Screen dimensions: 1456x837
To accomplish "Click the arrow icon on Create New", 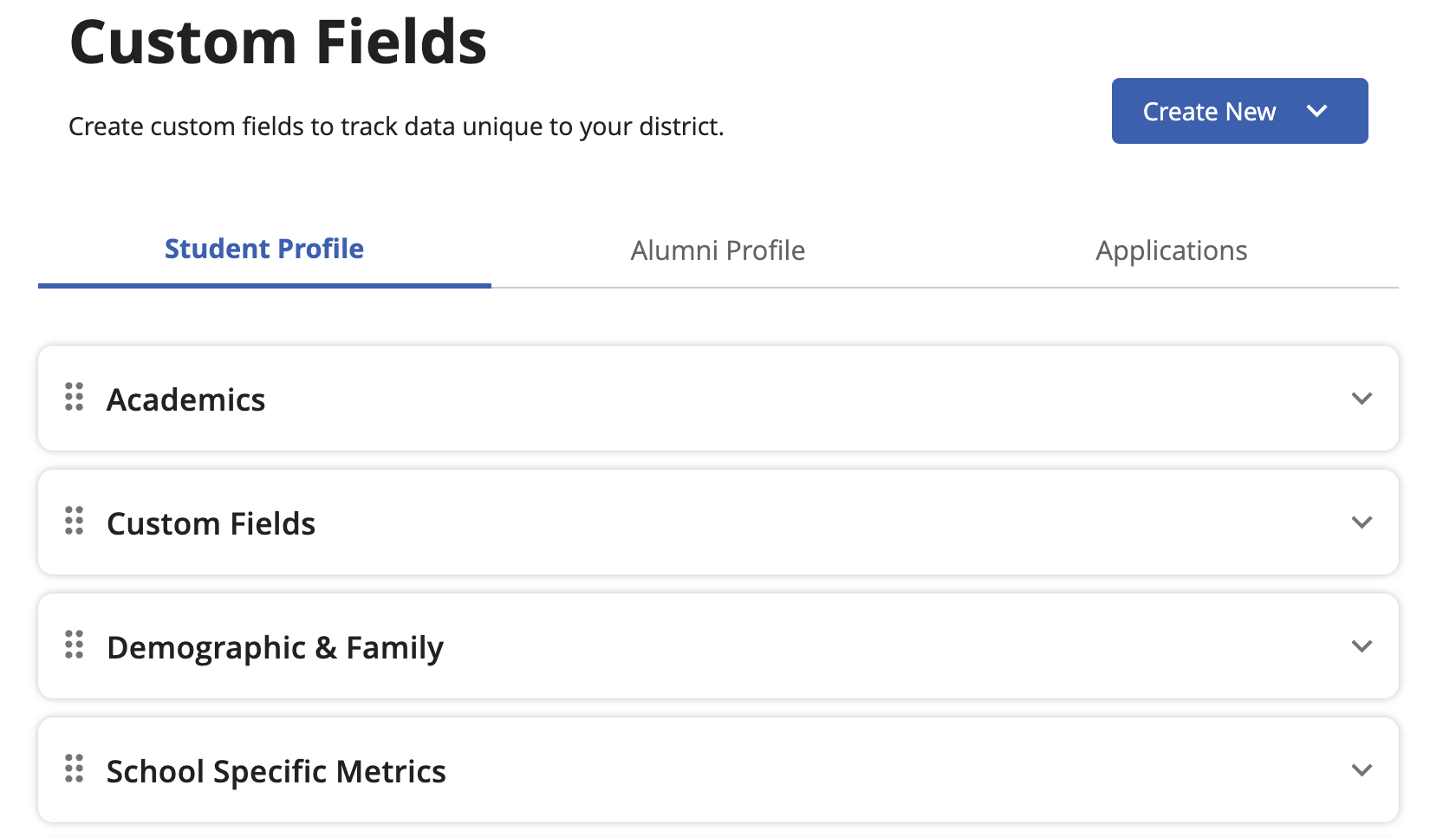I will 1316,111.
